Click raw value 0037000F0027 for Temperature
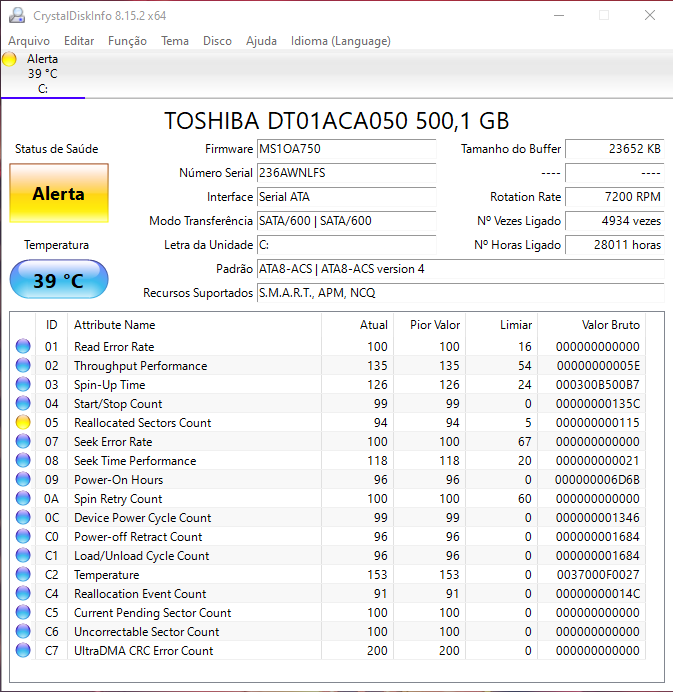The height and width of the screenshot is (692, 673). [598, 575]
